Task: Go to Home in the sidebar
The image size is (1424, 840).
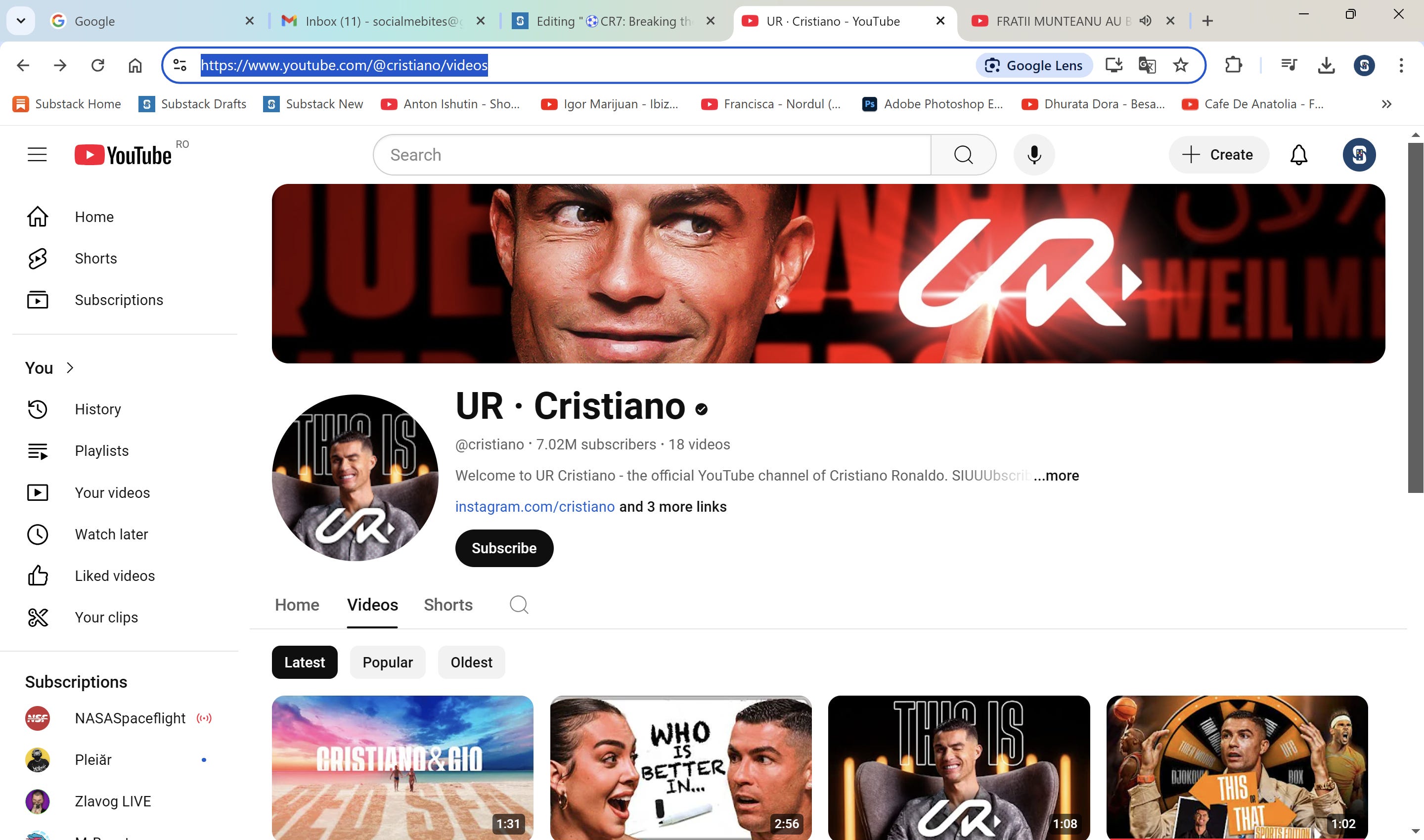Action: [125, 217]
